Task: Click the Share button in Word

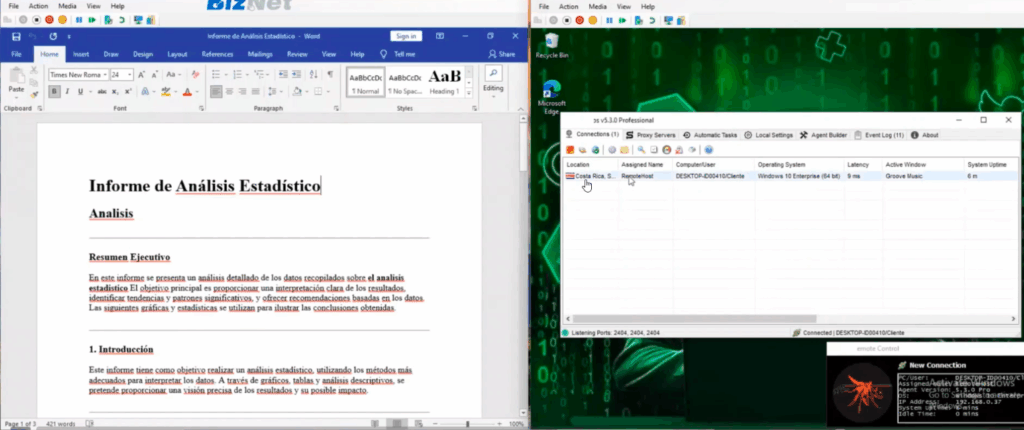Action: [502, 54]
